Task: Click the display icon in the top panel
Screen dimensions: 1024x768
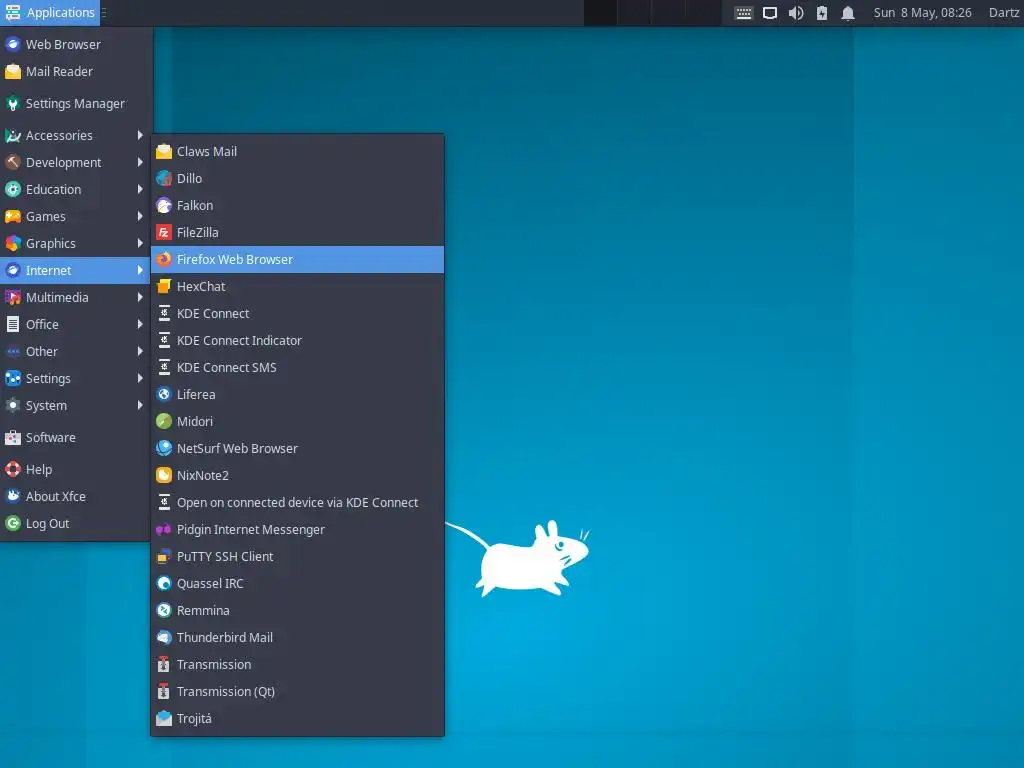Action: (770, 13)
